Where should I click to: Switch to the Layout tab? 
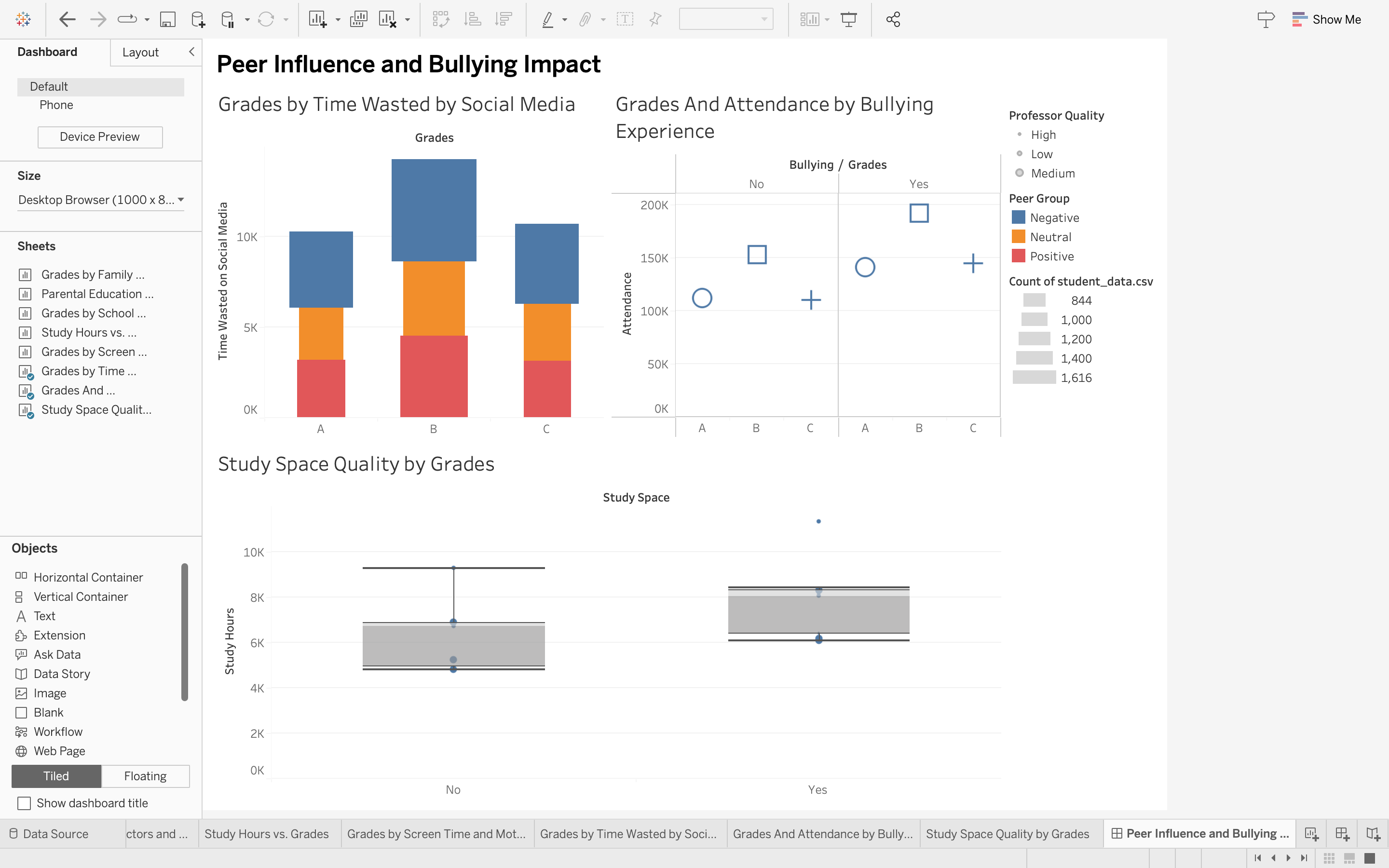pyautogui.click(x=140, y=52)
